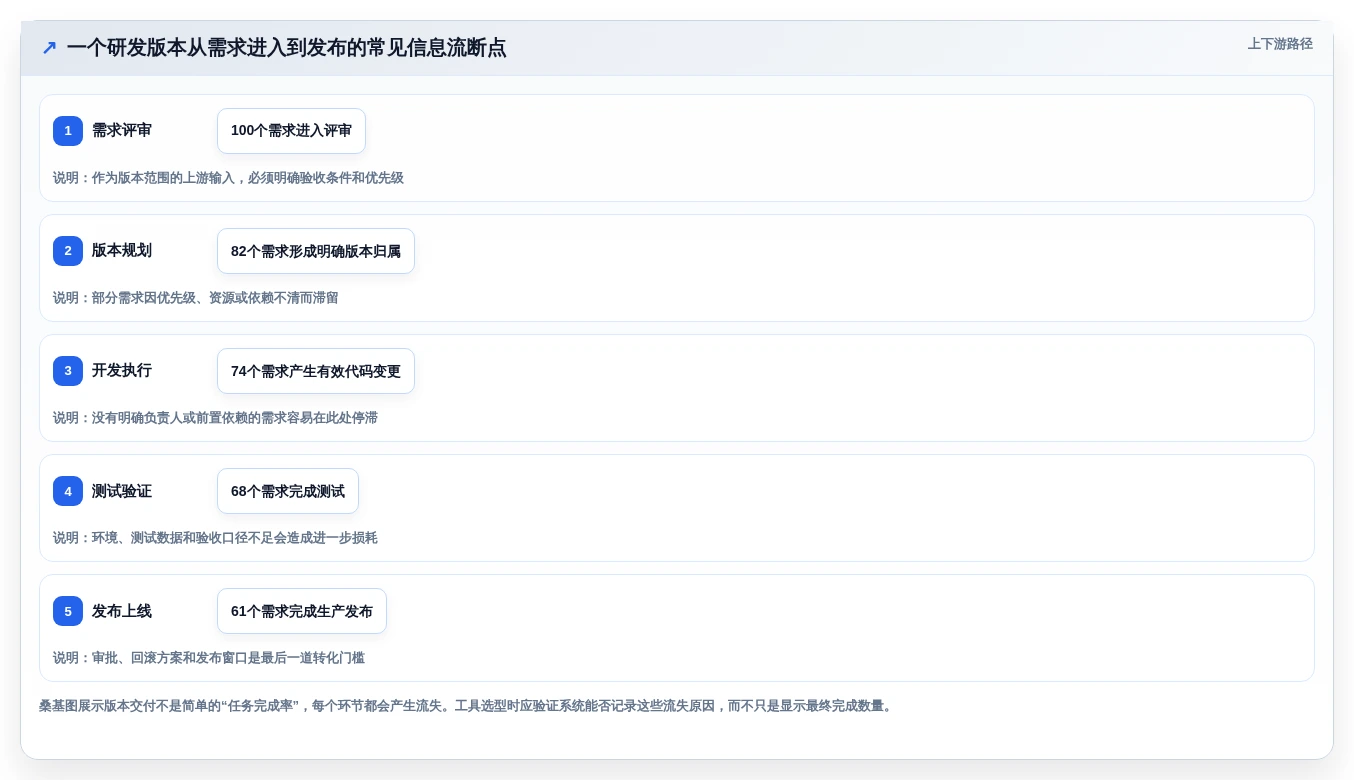Click the 100个需求进入评审 chip
The height and width of the screenshot is (780, 1354).
coord(291,131)
